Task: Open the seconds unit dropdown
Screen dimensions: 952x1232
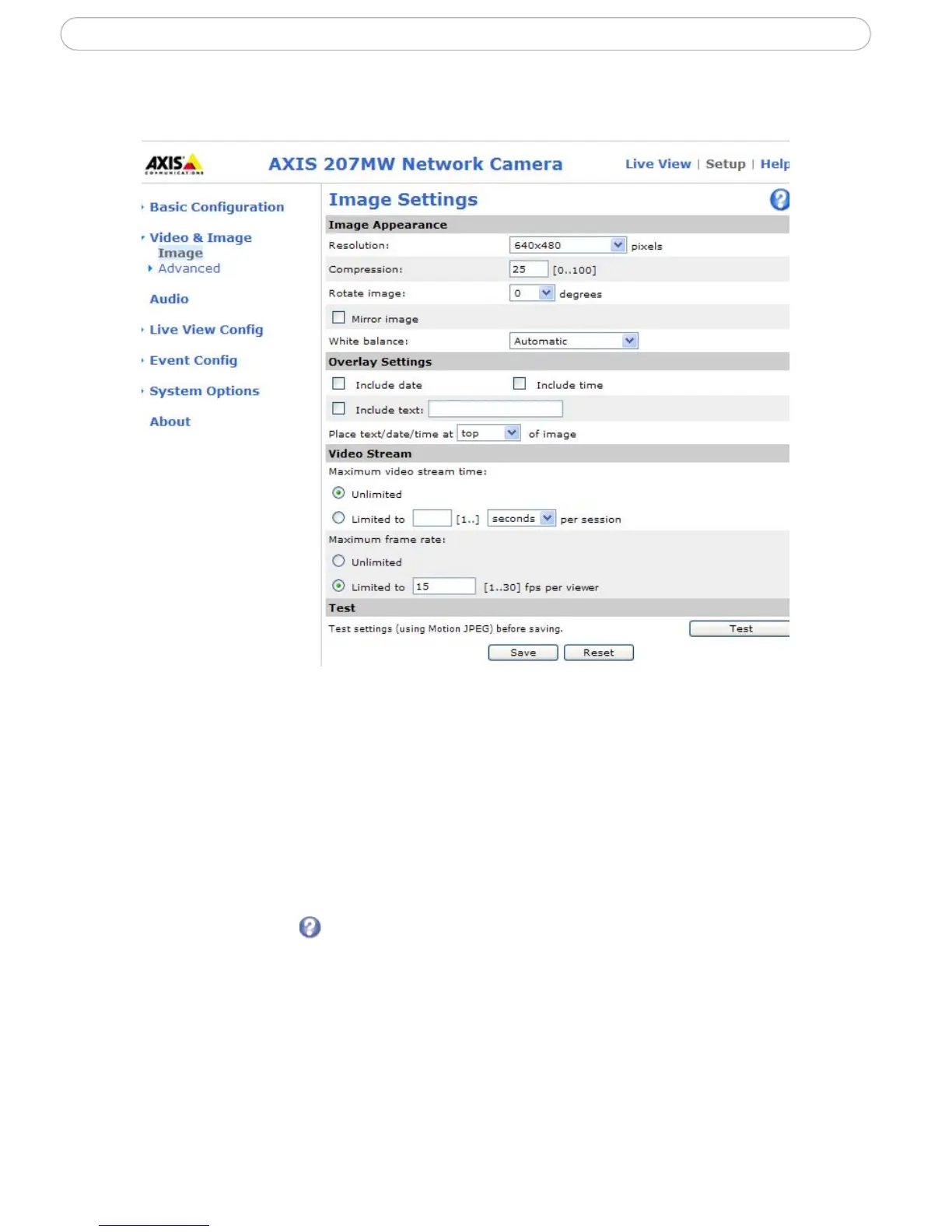Action: pos(521,518)
